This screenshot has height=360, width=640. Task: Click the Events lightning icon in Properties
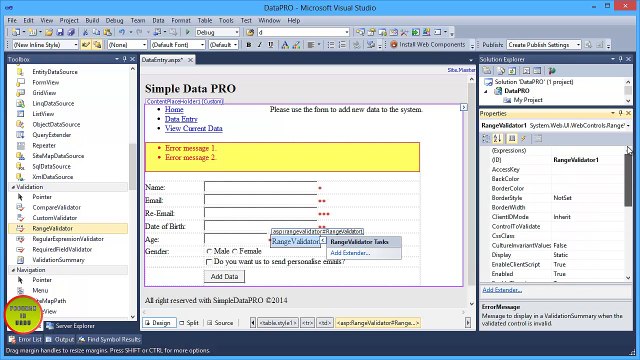coord(523,139)
